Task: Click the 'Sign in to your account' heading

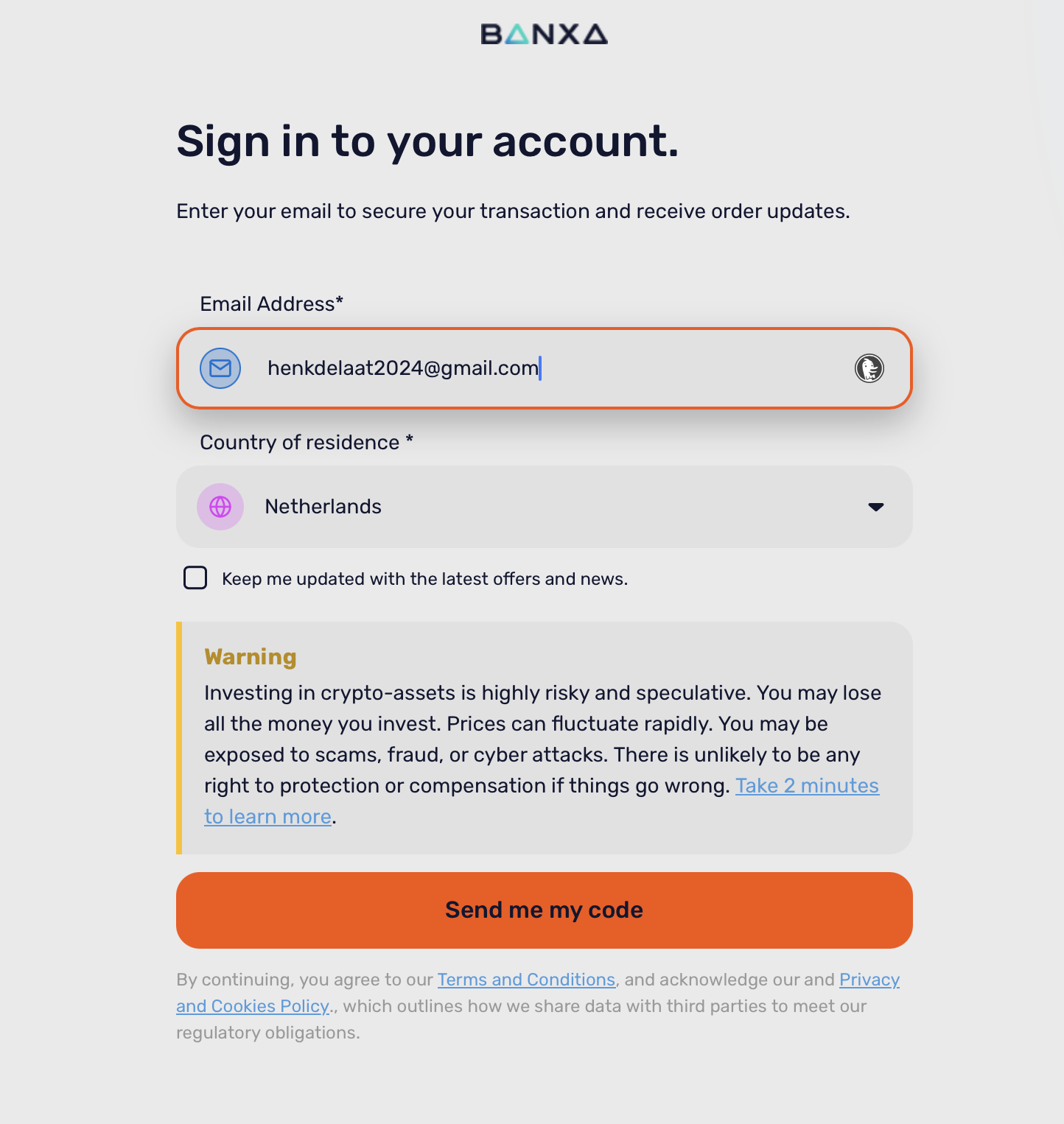Action: click(427, 141)
